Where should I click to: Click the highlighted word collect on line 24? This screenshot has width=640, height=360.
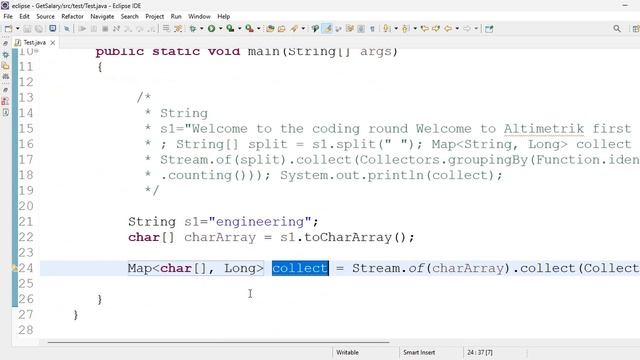[300, 268]
